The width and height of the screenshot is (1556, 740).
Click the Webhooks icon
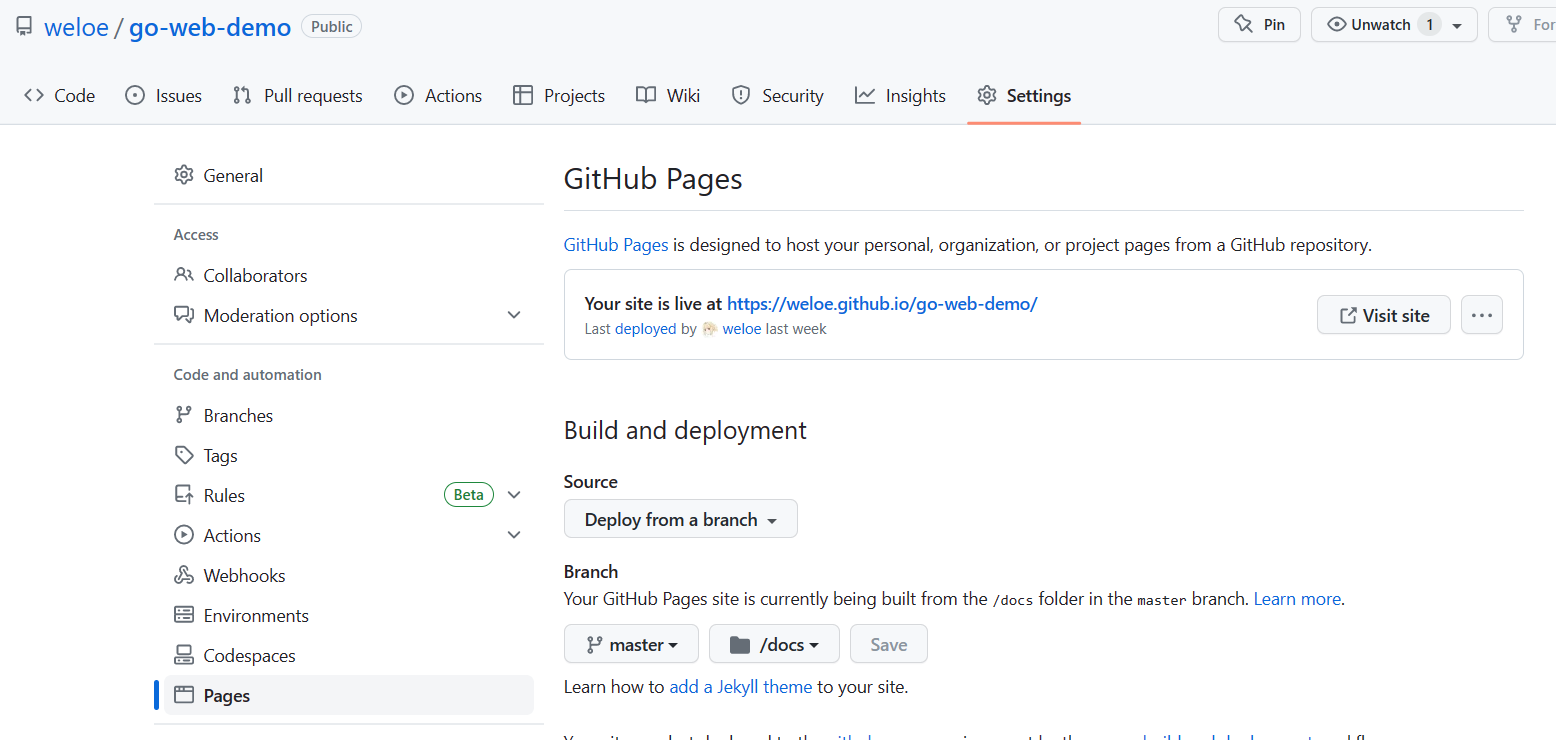point(184,575)
